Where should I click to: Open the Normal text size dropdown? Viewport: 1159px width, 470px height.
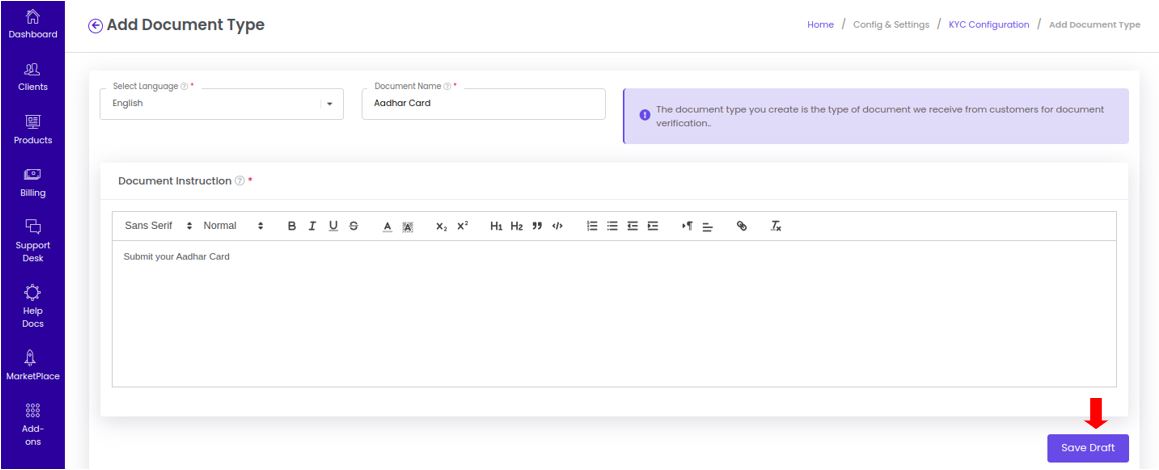pos(233,226)
